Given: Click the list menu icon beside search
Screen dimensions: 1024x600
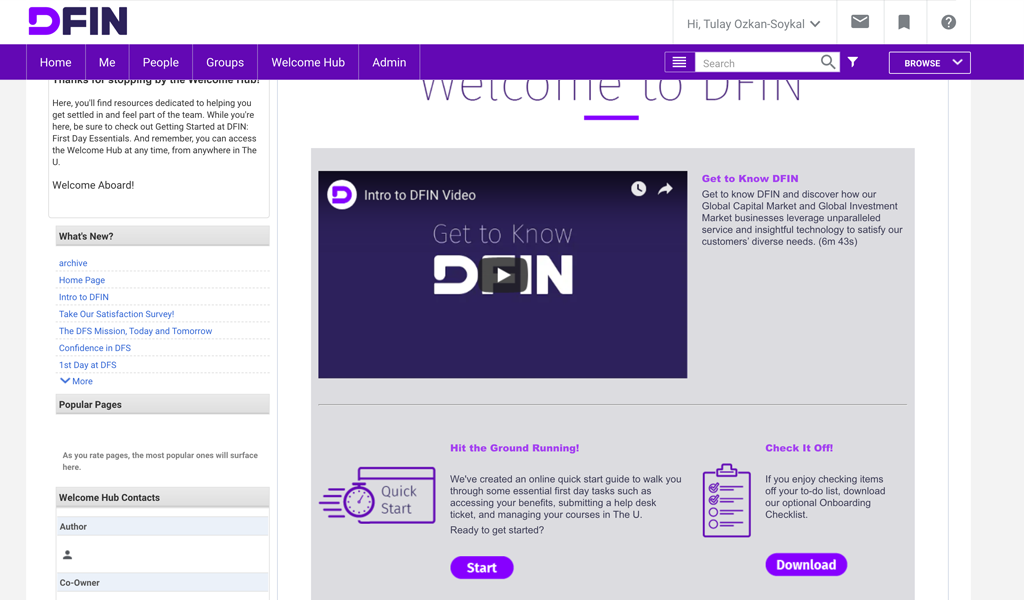Looking at the screenshot, I should click(679, 62).
